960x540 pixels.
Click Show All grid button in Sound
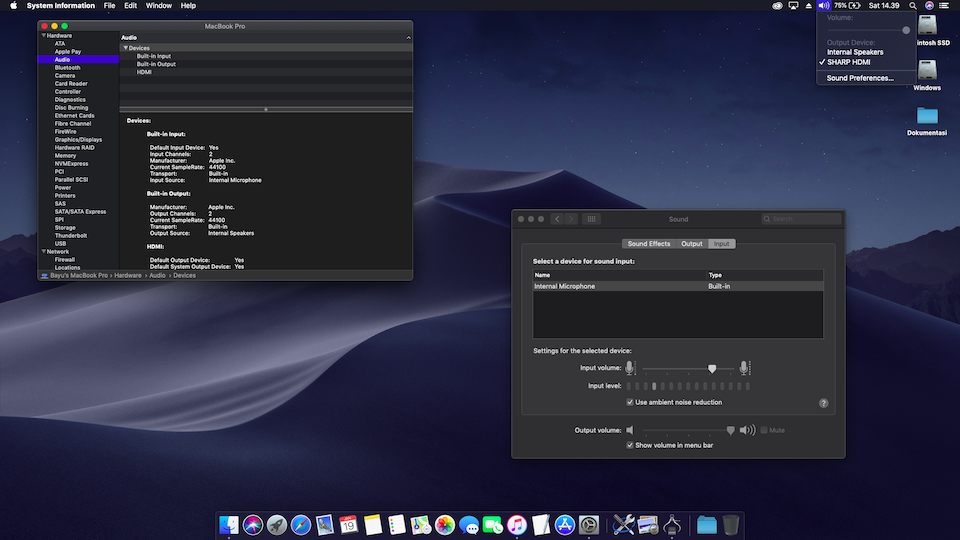[x=591, y=219]
